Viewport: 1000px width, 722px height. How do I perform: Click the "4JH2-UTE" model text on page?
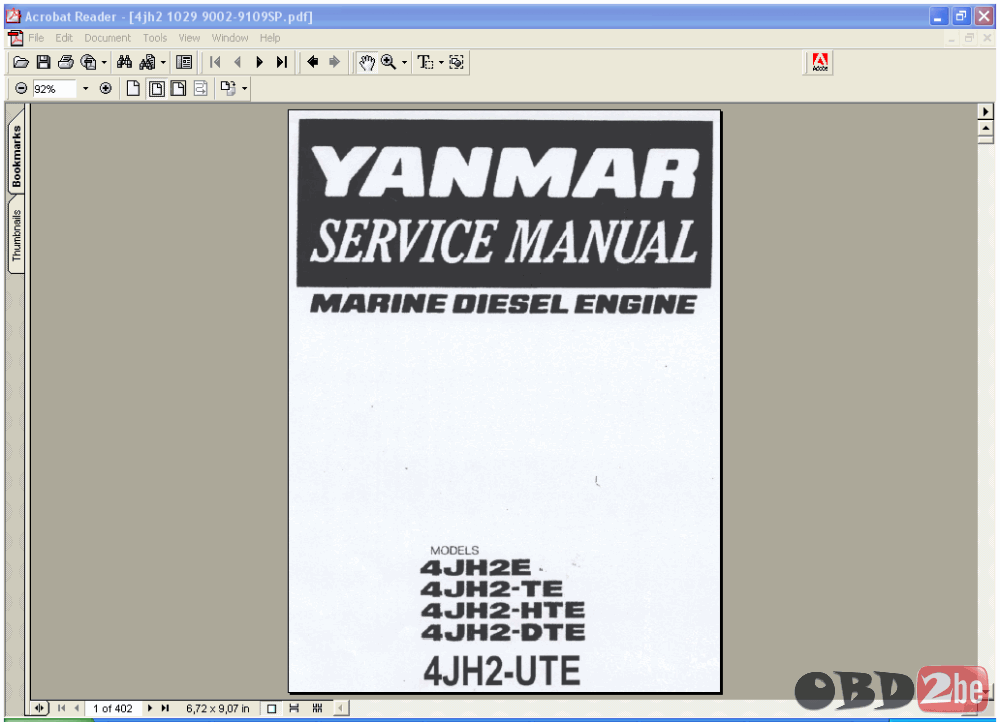coord(502,671)
